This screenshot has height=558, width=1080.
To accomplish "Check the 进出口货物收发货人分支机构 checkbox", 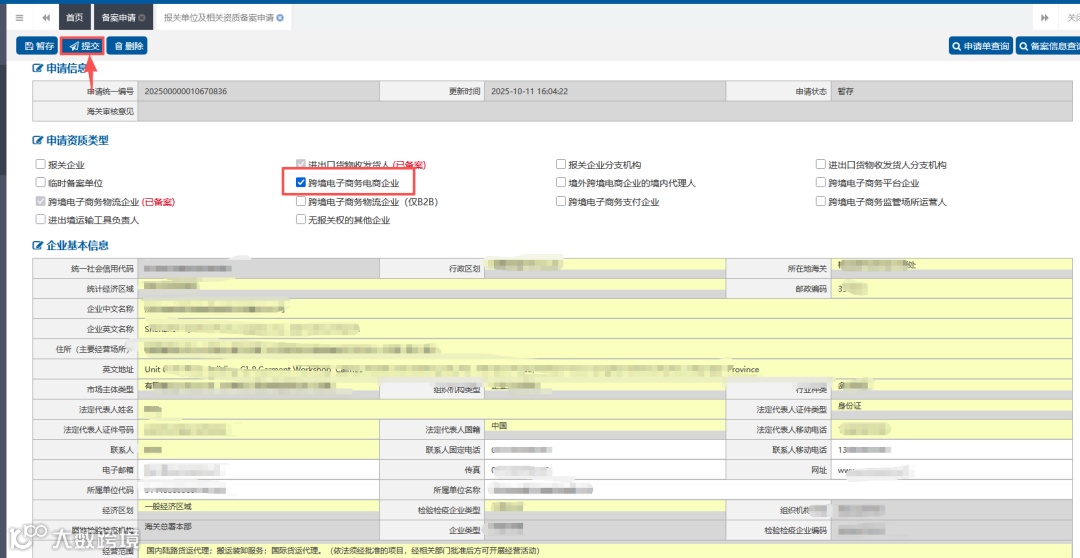I will click(x=820, y=165).
